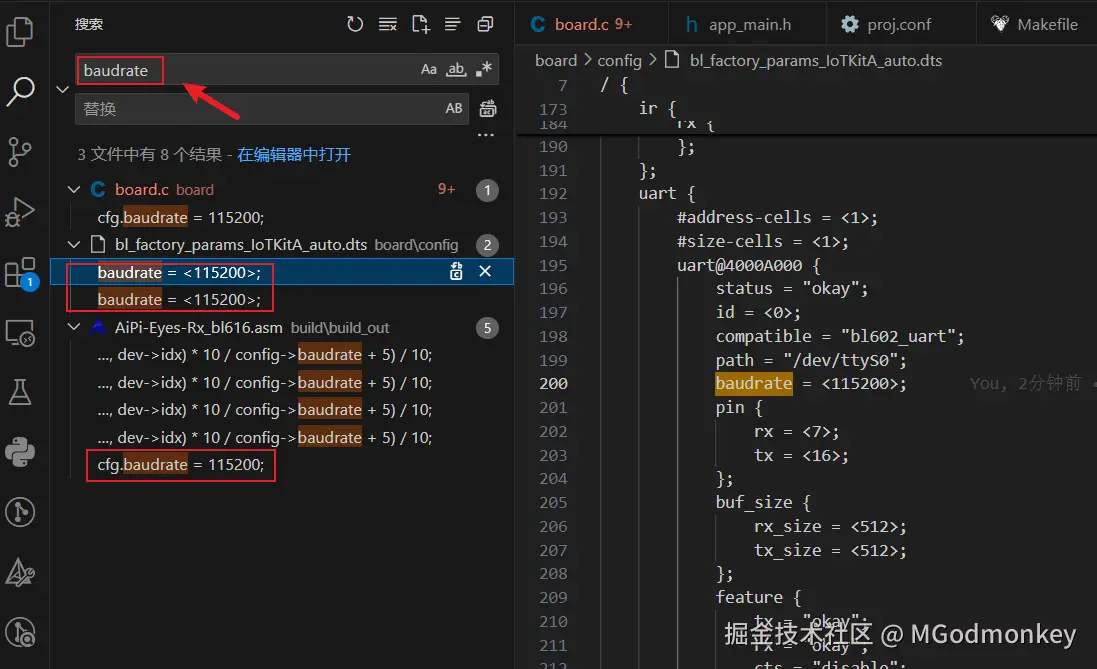
Task: Dismiss the highlighted baudrate match
Action: point(485,272)
